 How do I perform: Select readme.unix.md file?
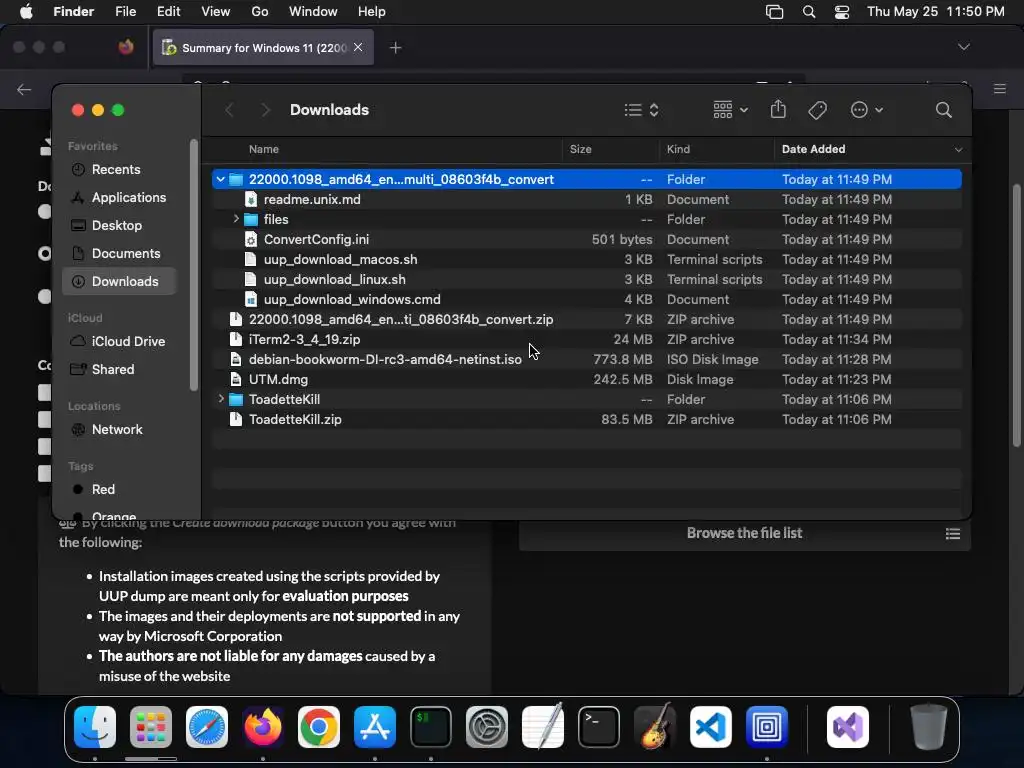586,199
